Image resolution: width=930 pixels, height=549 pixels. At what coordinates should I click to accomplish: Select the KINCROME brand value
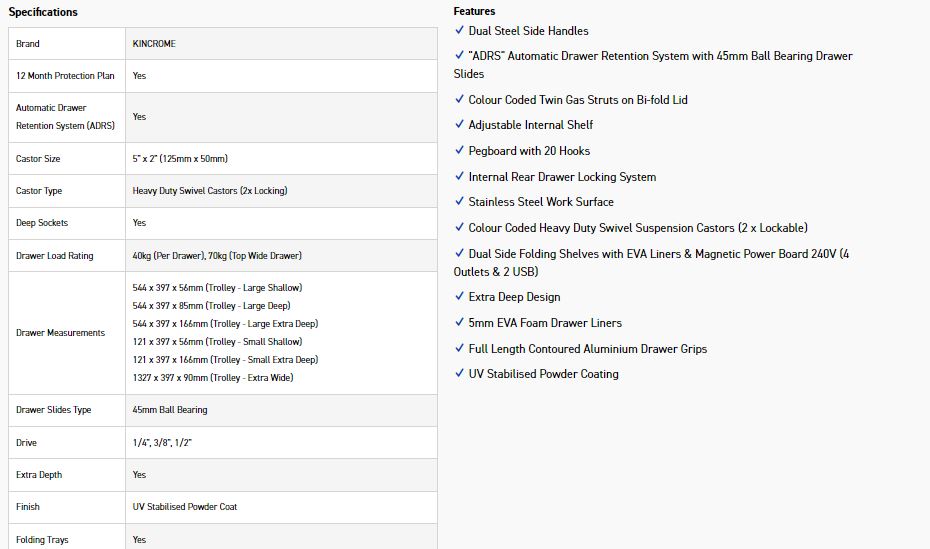(154, 44)
